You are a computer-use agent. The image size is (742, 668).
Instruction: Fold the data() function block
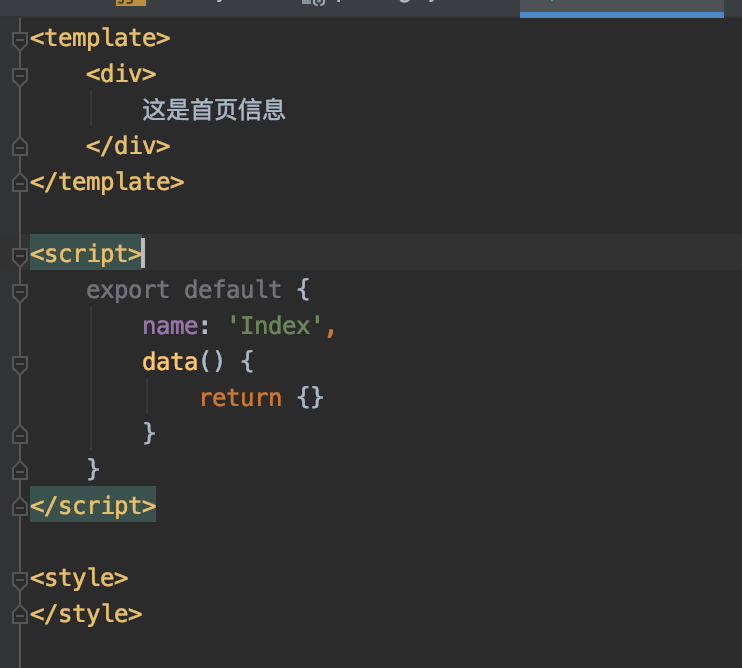pos(19,364)
